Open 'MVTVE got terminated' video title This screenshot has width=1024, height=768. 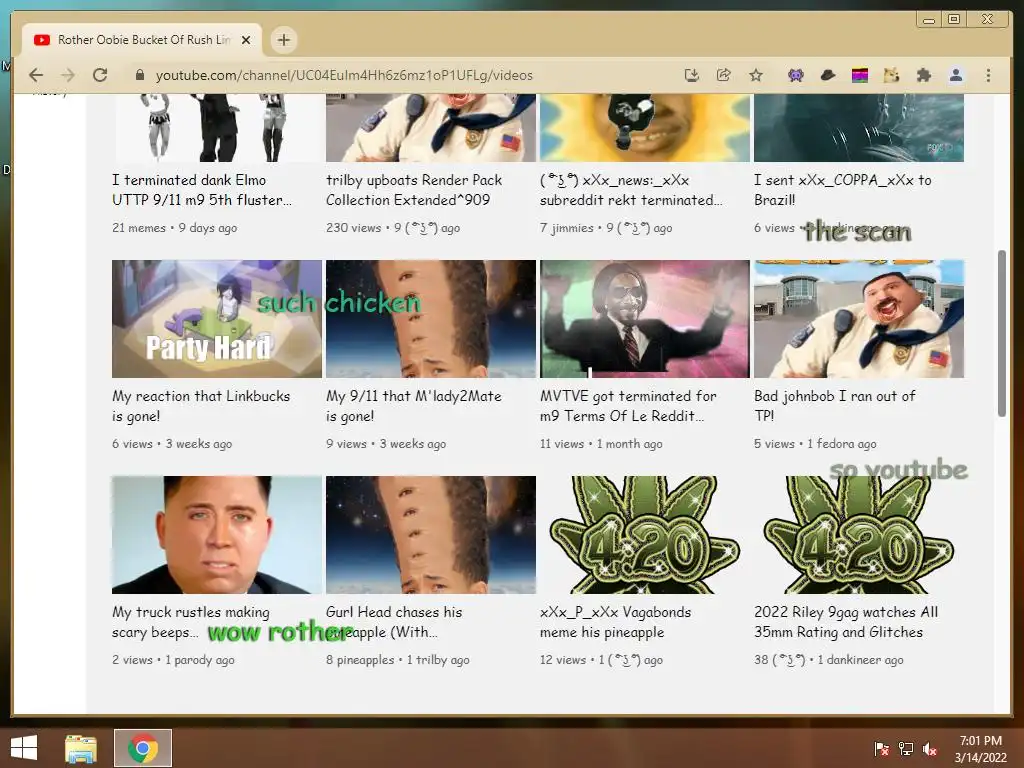(628, 406)
